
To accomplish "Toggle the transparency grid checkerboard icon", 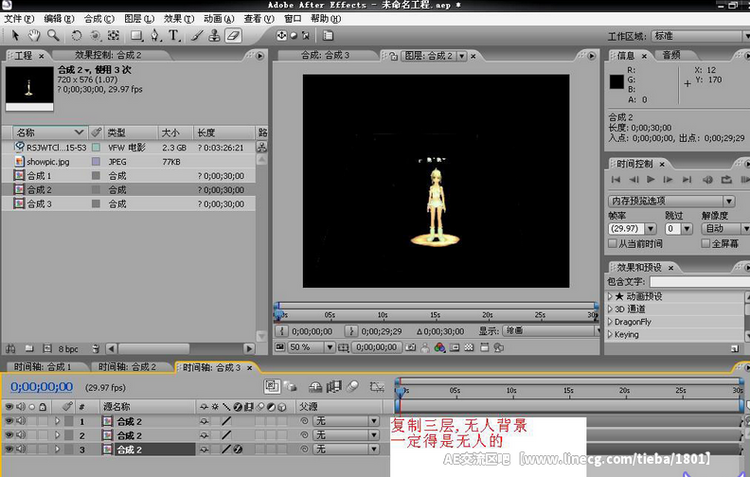I will pyautogui.click(x=469, y=348).
